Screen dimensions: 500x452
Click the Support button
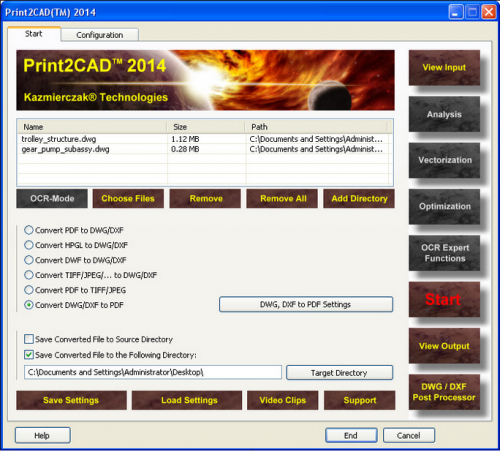(x=360, y=400)
